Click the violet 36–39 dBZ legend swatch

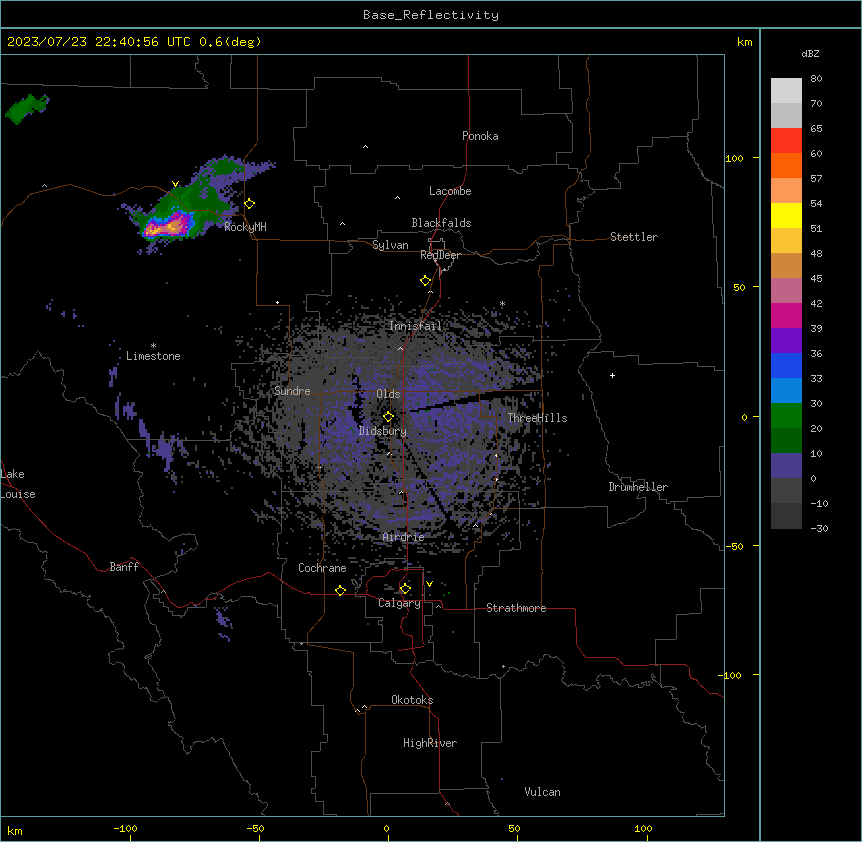pyautogui.click(x=786, y=341)
